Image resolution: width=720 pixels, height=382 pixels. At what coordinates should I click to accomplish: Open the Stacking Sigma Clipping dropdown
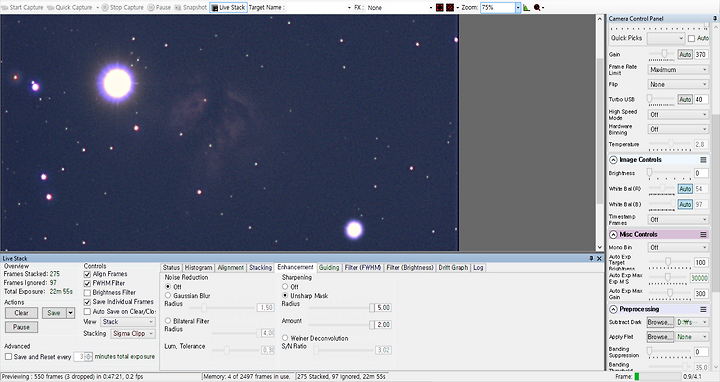point(133,334)
